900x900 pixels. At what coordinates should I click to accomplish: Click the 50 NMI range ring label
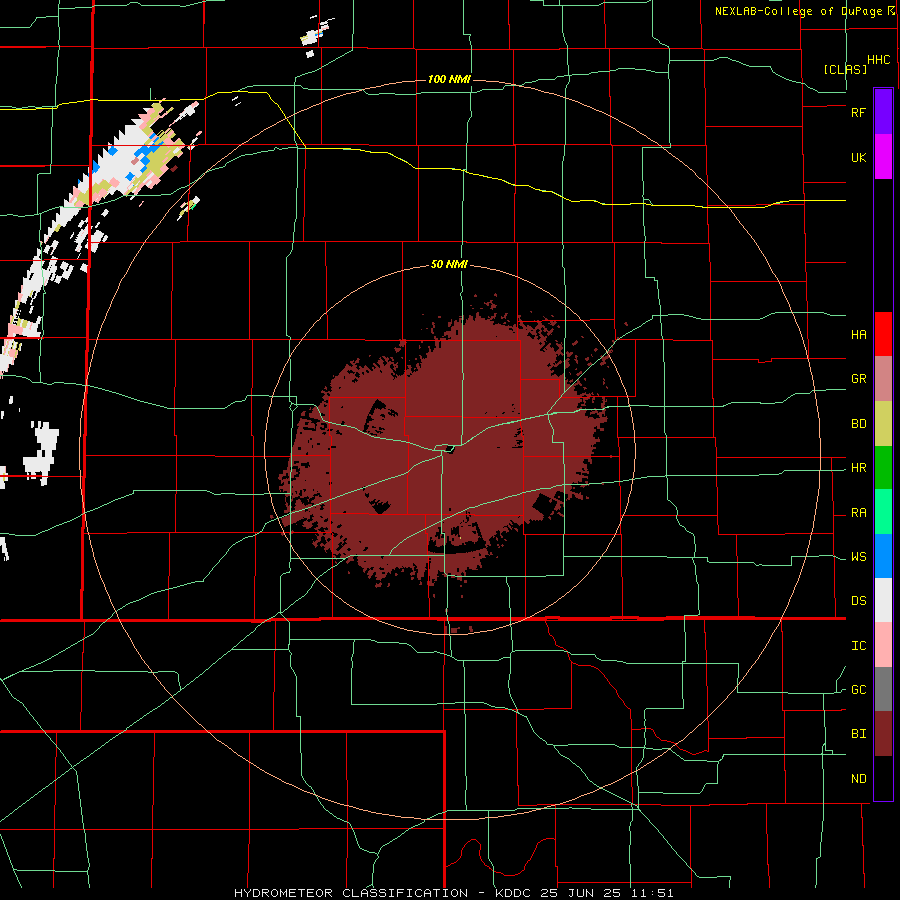point(449,265)
